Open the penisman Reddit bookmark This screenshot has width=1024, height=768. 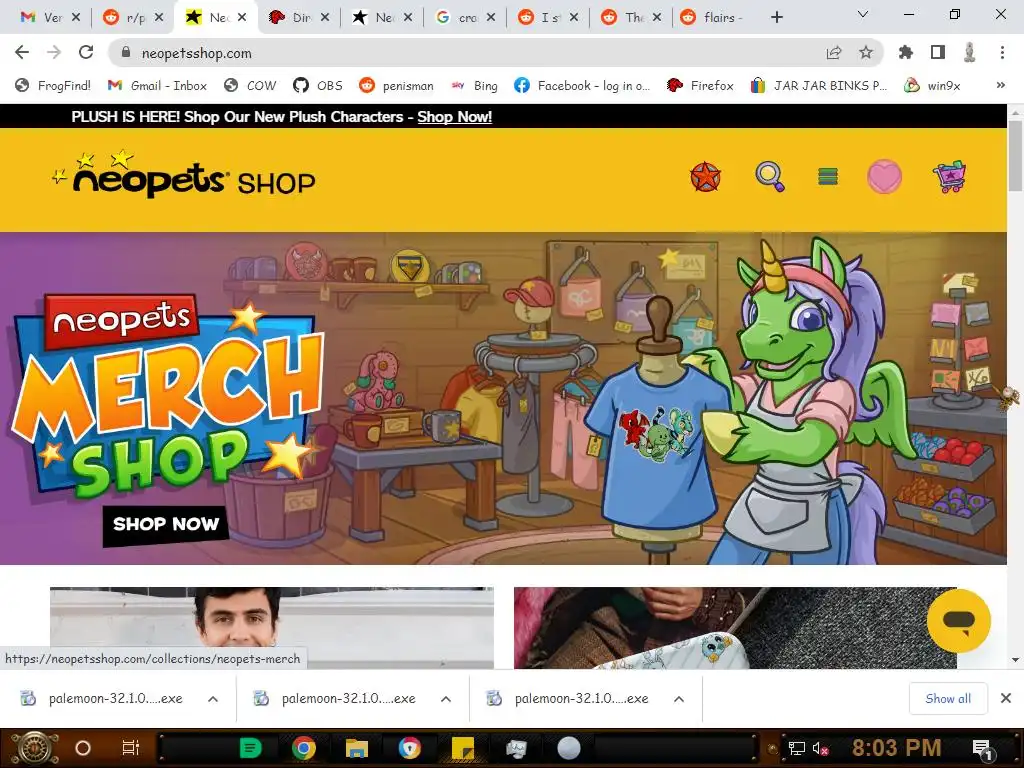pyautogui.click(x=396, y=86)
